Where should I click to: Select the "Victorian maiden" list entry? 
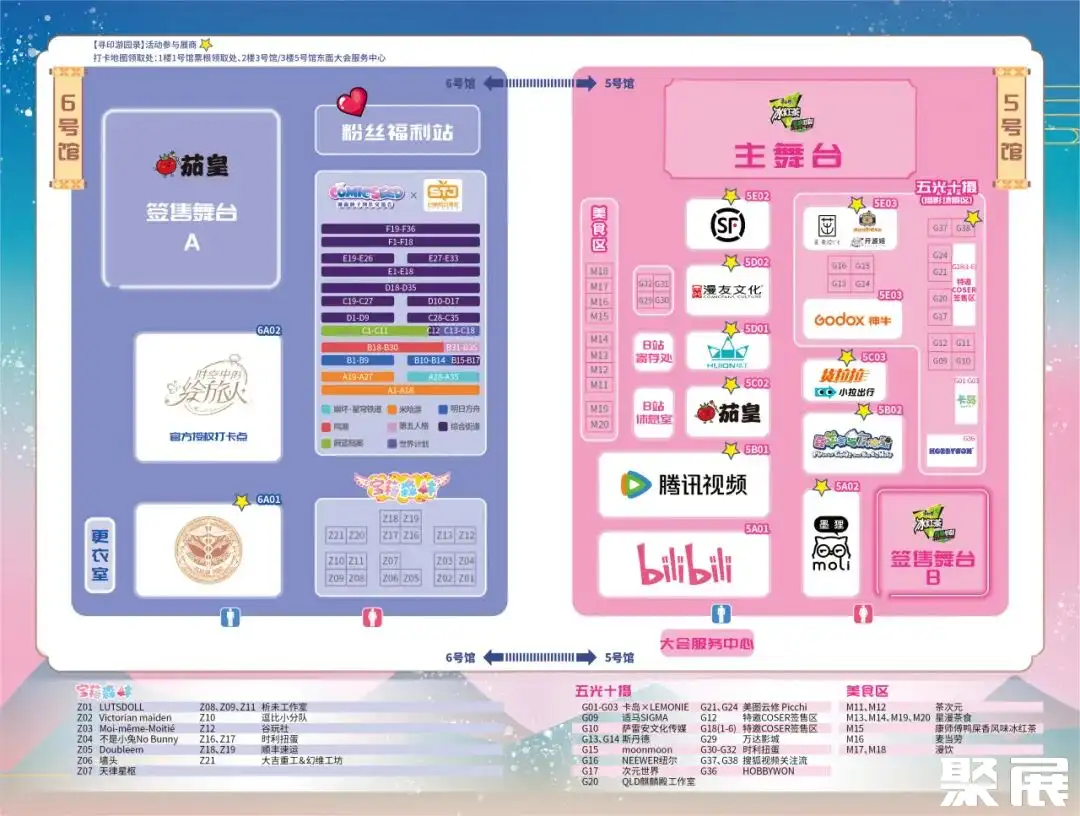[135, 718]
